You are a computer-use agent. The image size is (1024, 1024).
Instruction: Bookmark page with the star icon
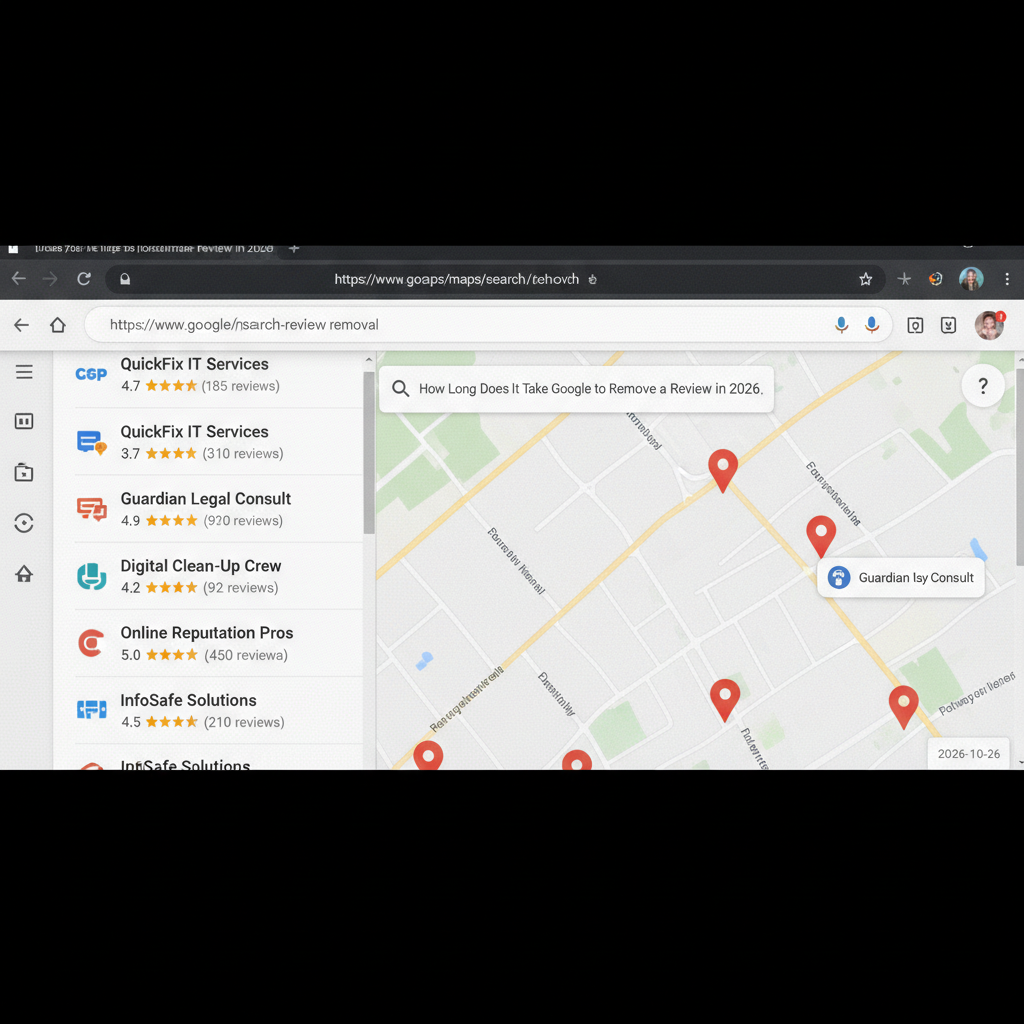click(865, 280)
